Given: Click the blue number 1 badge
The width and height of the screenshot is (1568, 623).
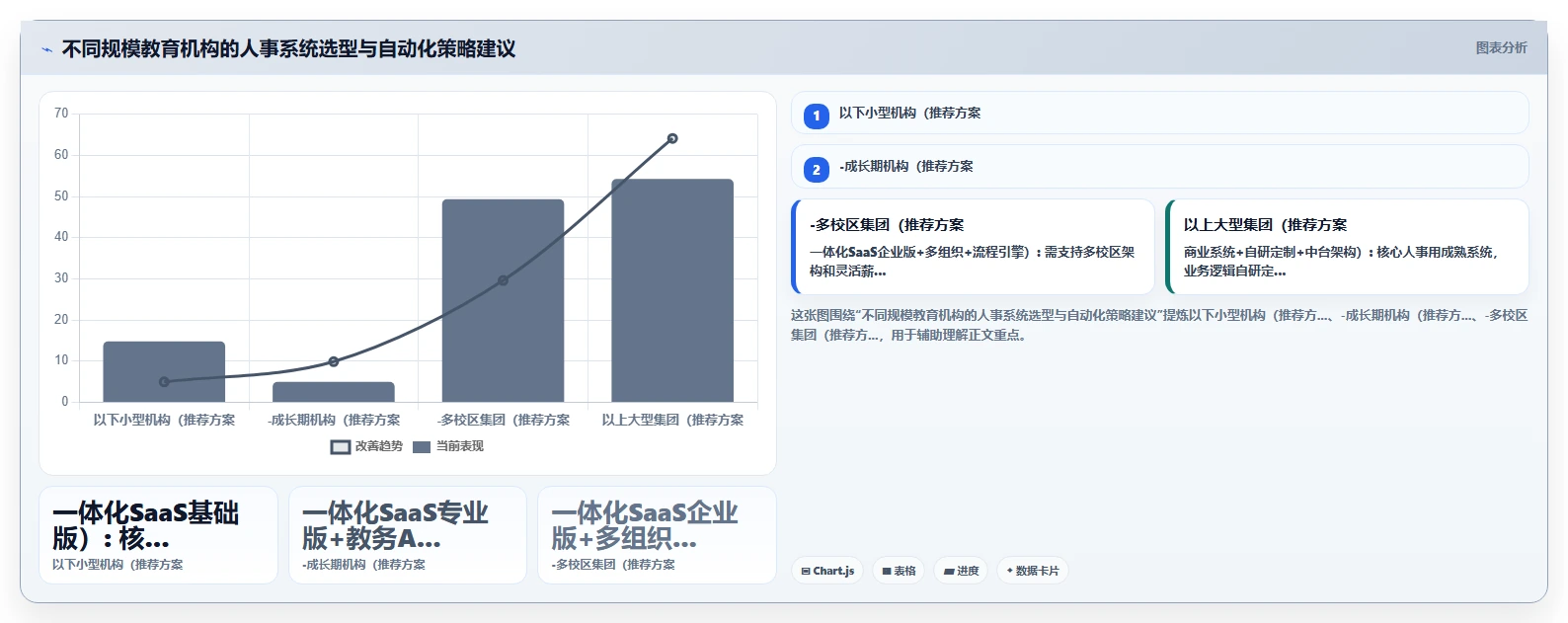Looking at the screenshot, I should point(817,116).
